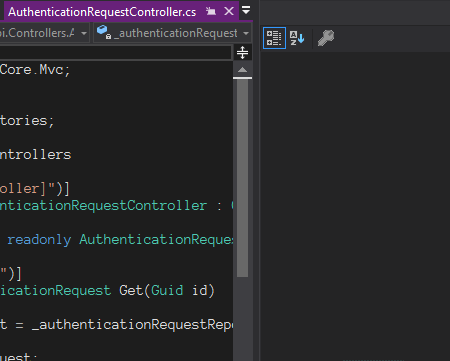
Task: Click the field icon beside _authenticationRequest
Action: point(104,32)
